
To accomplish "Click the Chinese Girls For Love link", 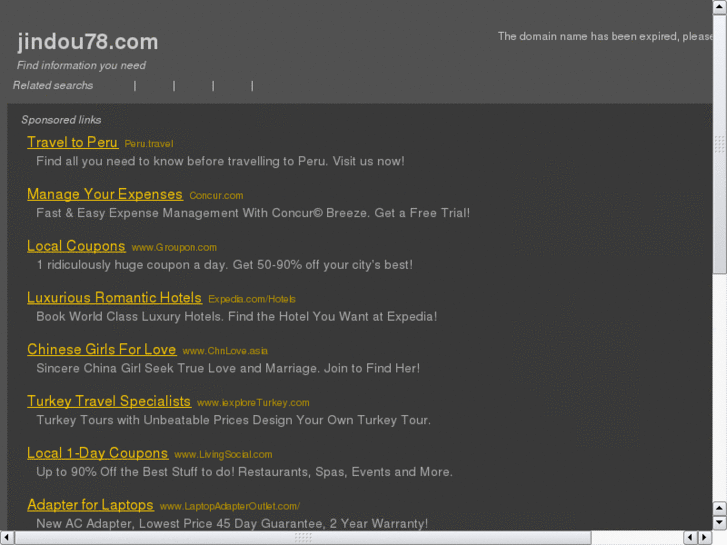I will 102,349.
